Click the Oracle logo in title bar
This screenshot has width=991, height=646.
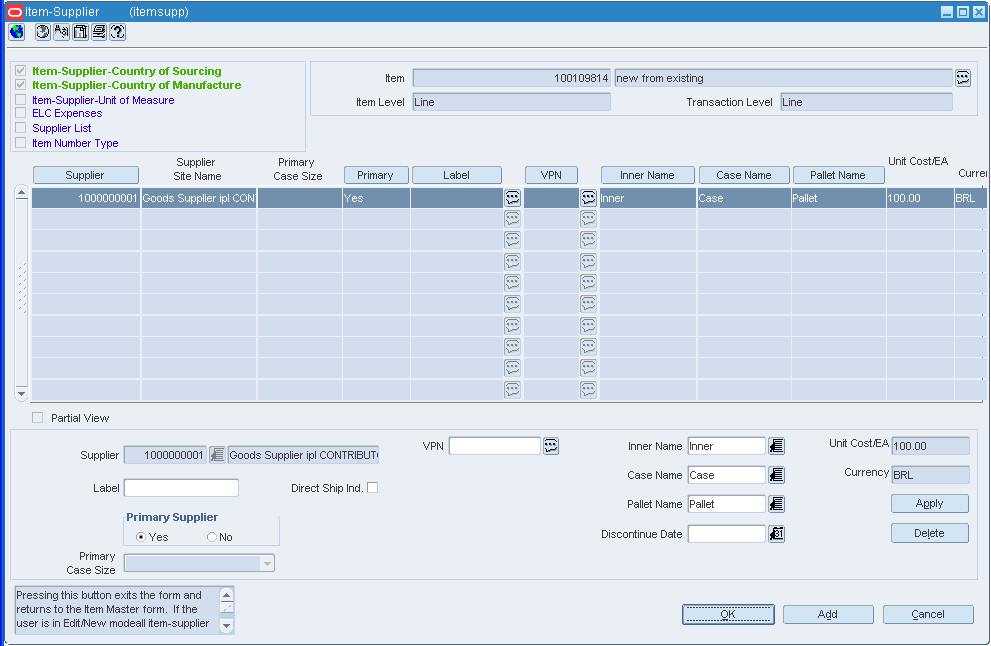(15, 11)
